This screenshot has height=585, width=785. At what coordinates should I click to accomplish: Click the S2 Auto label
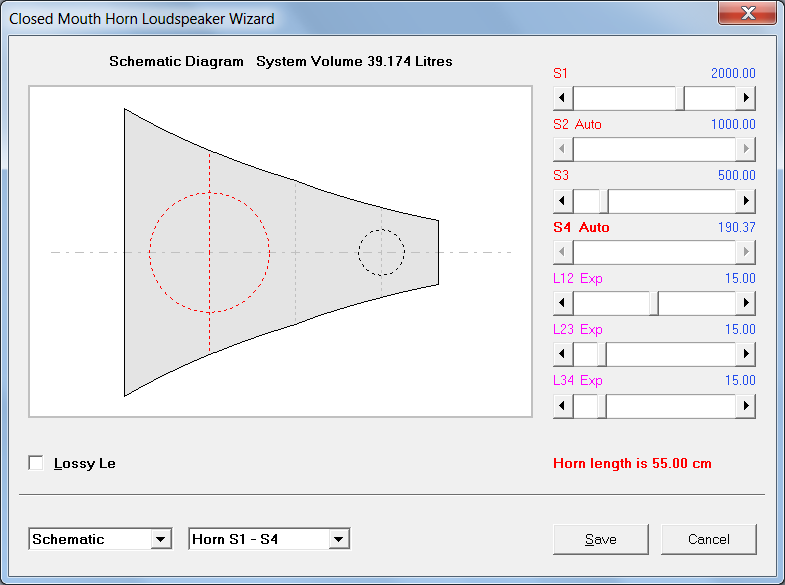[x=577, y=125]
